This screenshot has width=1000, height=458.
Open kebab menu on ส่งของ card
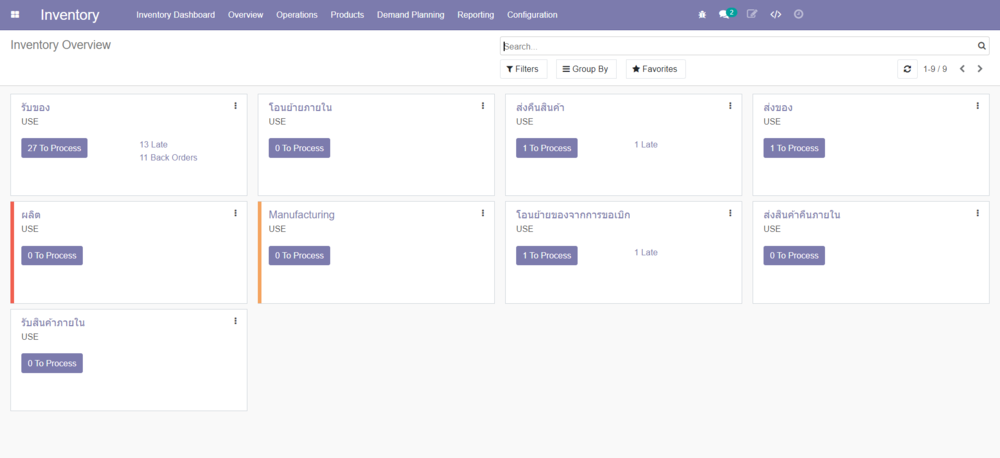(x=978, y=106)
